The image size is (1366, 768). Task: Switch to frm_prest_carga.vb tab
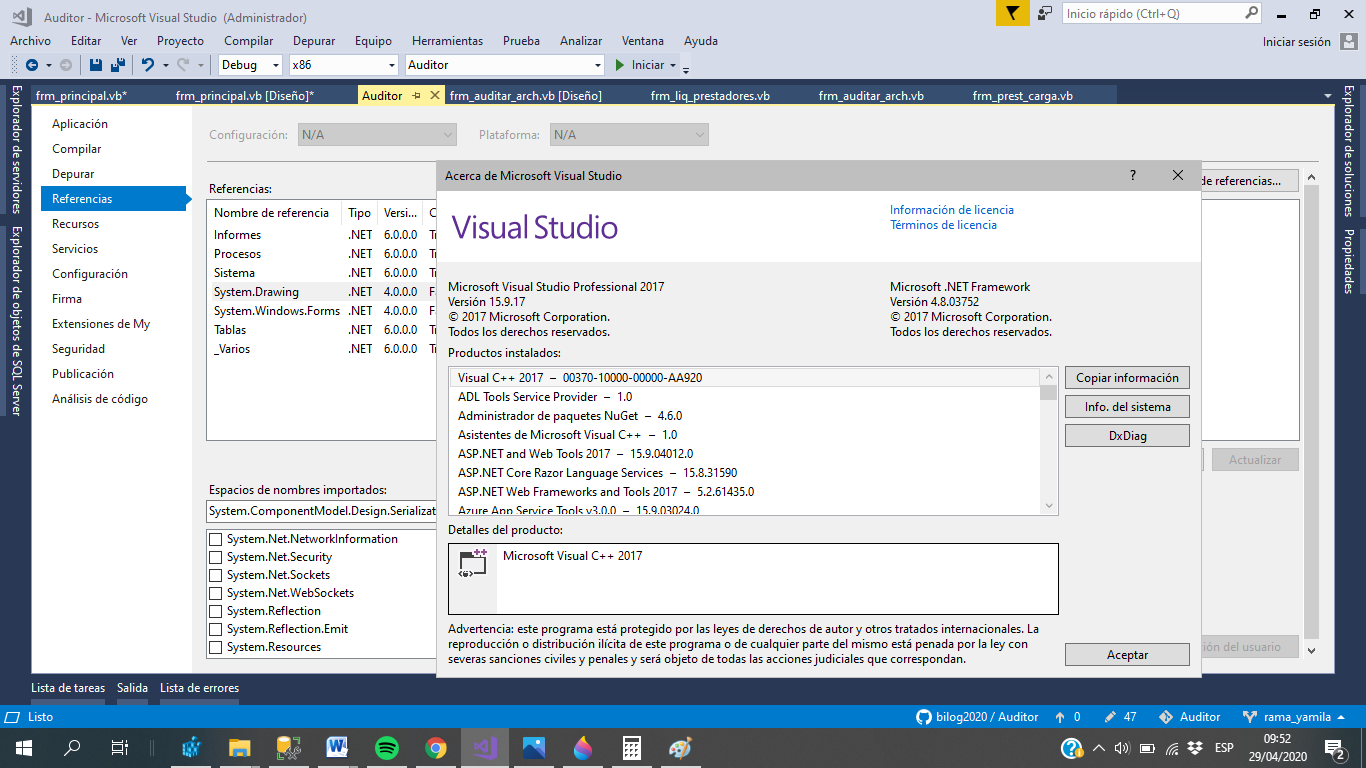coord(1022,96)
